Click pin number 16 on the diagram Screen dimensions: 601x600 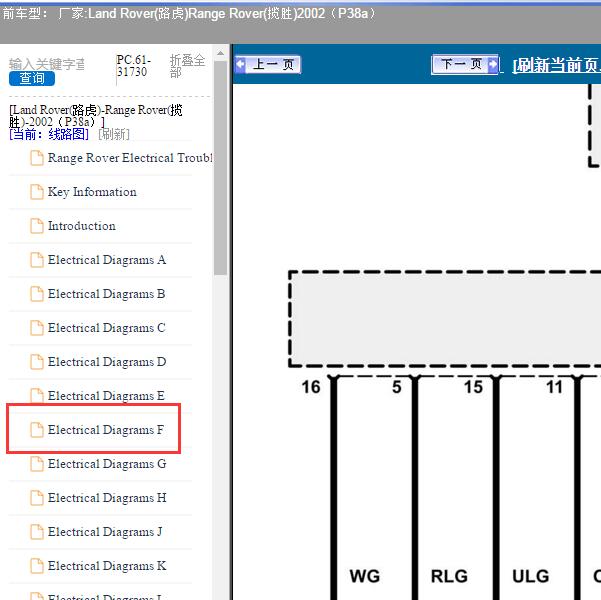(310, 387)
